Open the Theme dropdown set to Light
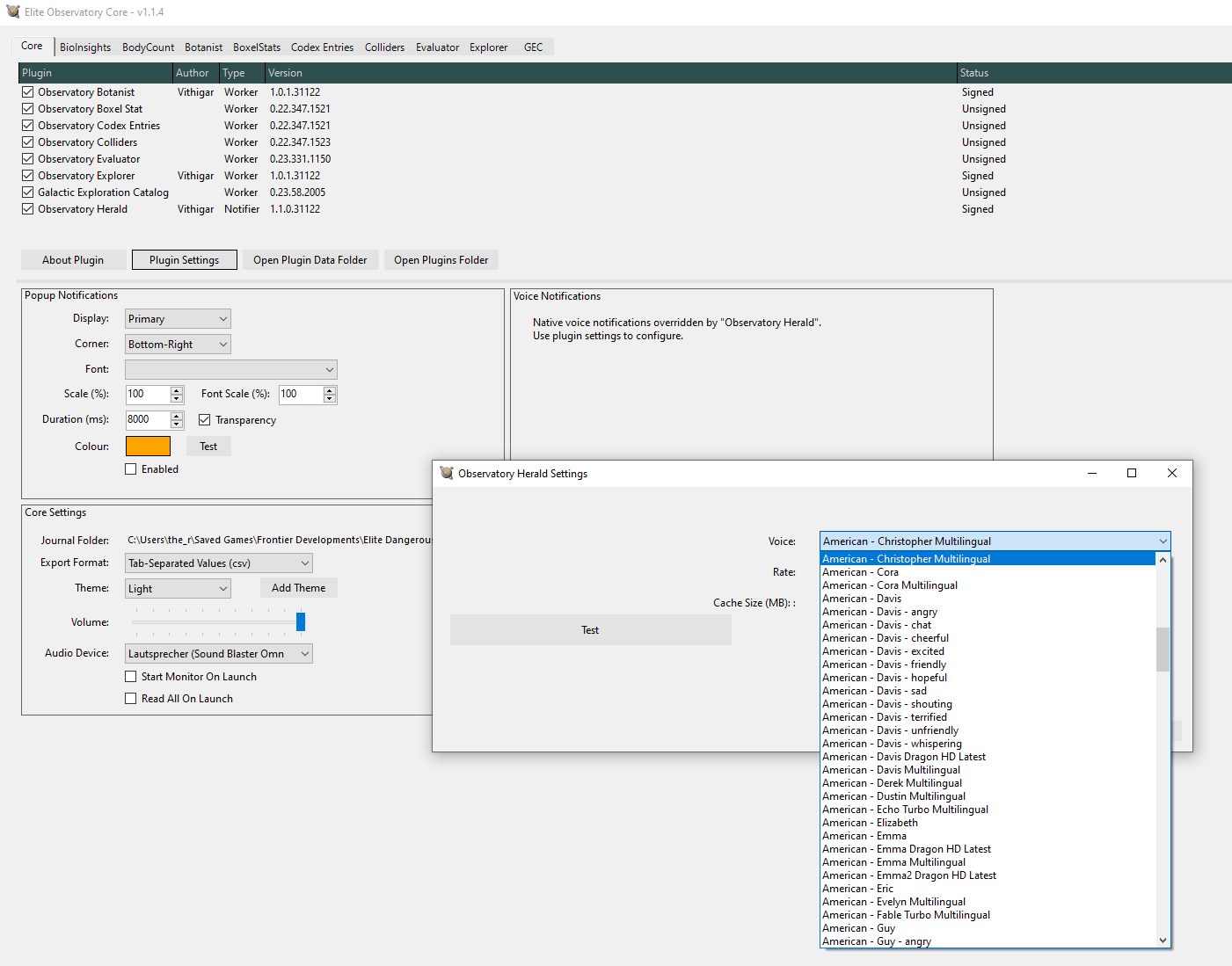 pyautogui.click(x=178, y=589)
